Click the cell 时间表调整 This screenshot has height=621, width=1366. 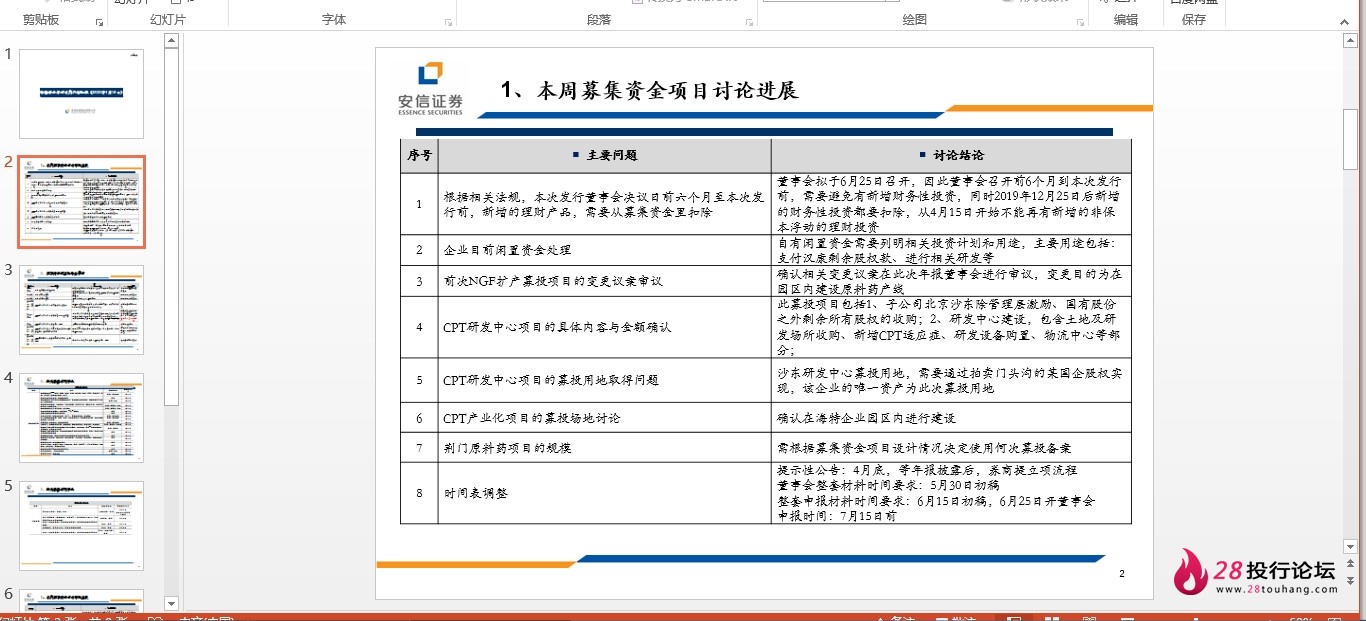[x=604, y=493]
